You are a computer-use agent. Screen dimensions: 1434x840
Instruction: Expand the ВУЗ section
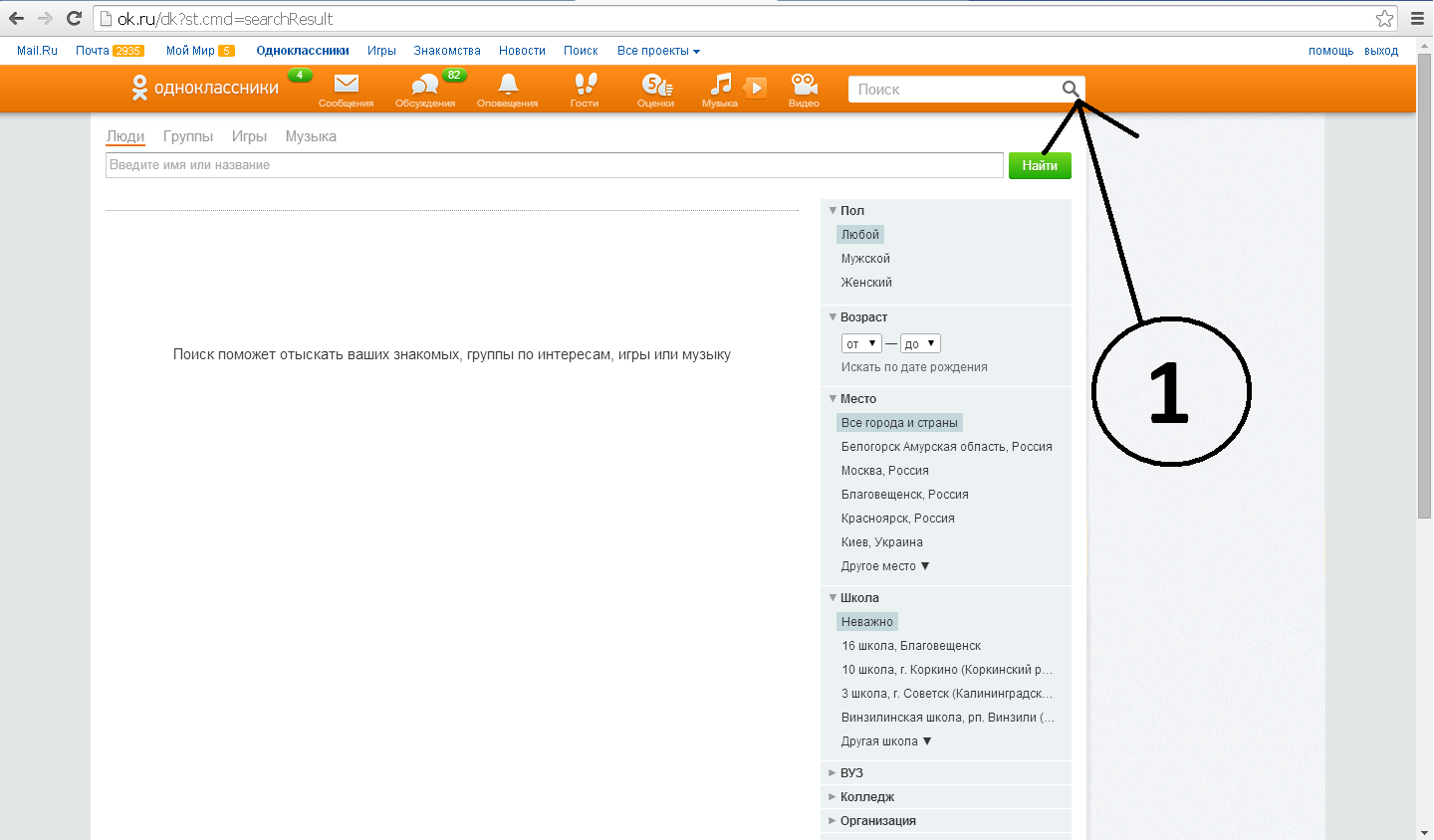tap(845, 773)
